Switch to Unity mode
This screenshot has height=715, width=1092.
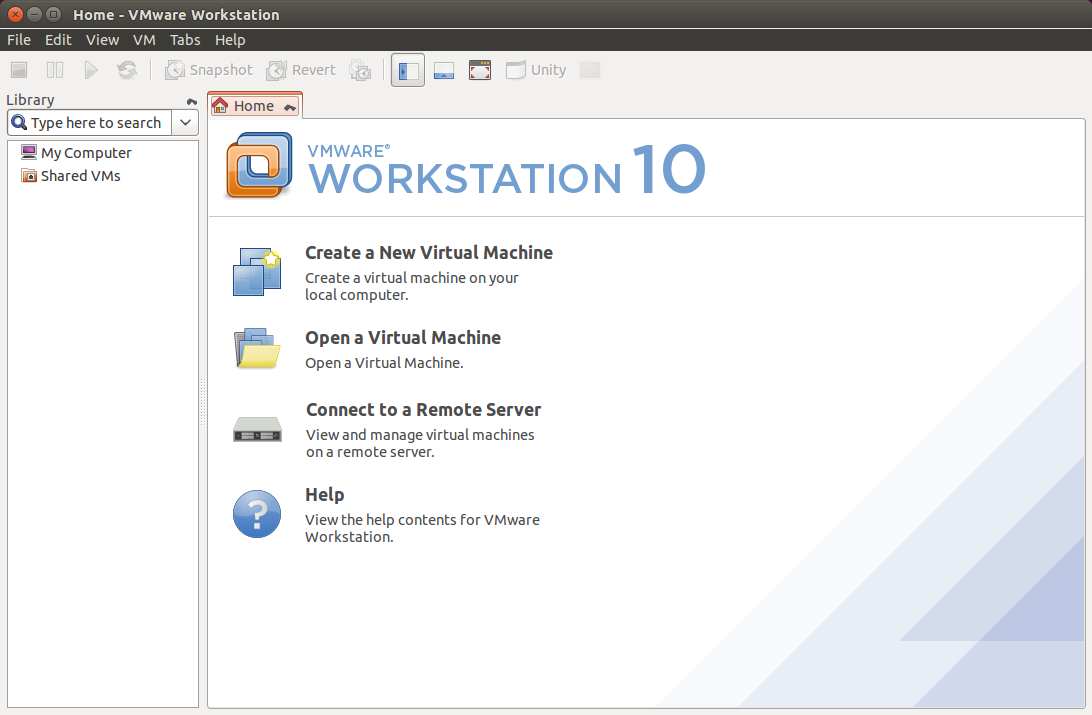[x=535, y=69]
